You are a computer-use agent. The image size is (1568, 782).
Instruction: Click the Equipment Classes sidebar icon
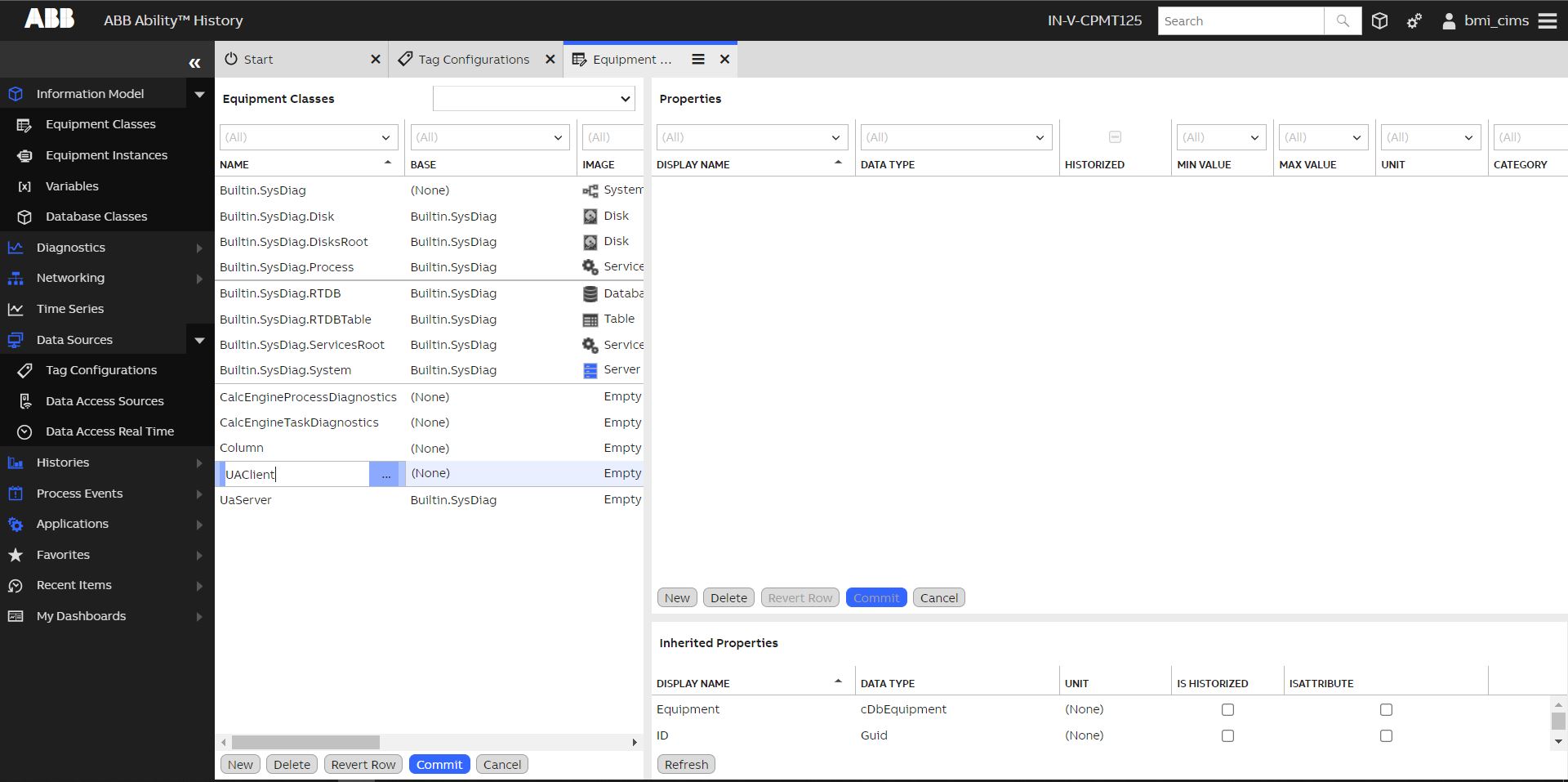pyautogui.click(x=24, y=125)
